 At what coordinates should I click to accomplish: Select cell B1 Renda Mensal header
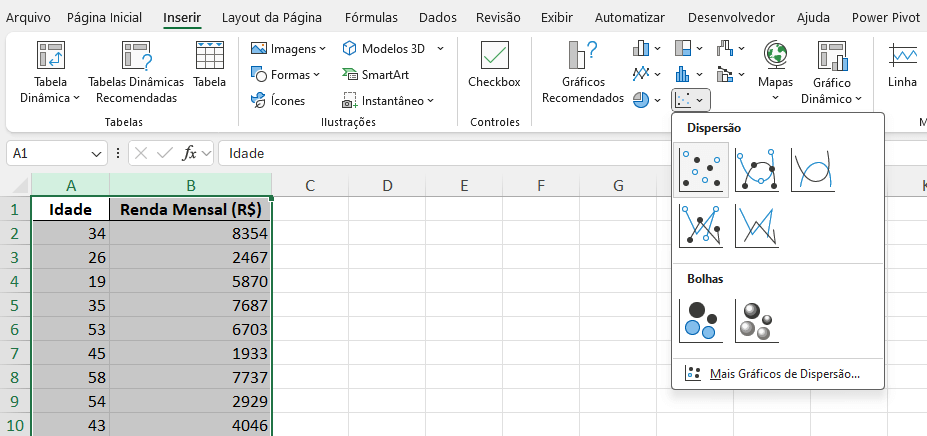coord(190,210)
